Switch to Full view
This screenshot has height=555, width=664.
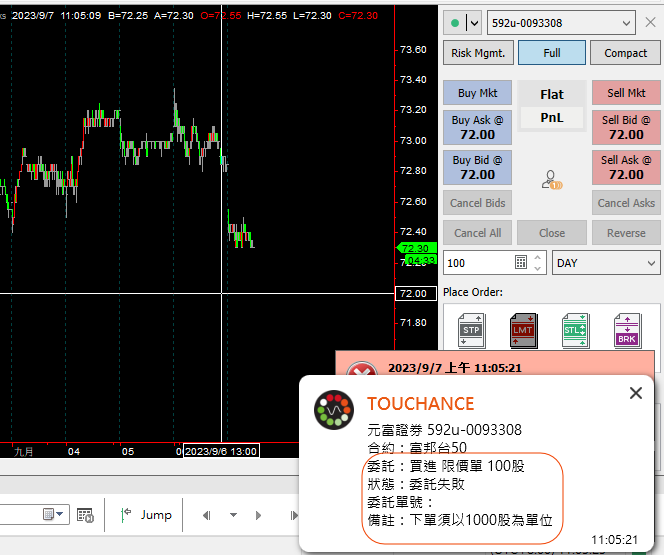coord(552,53)
